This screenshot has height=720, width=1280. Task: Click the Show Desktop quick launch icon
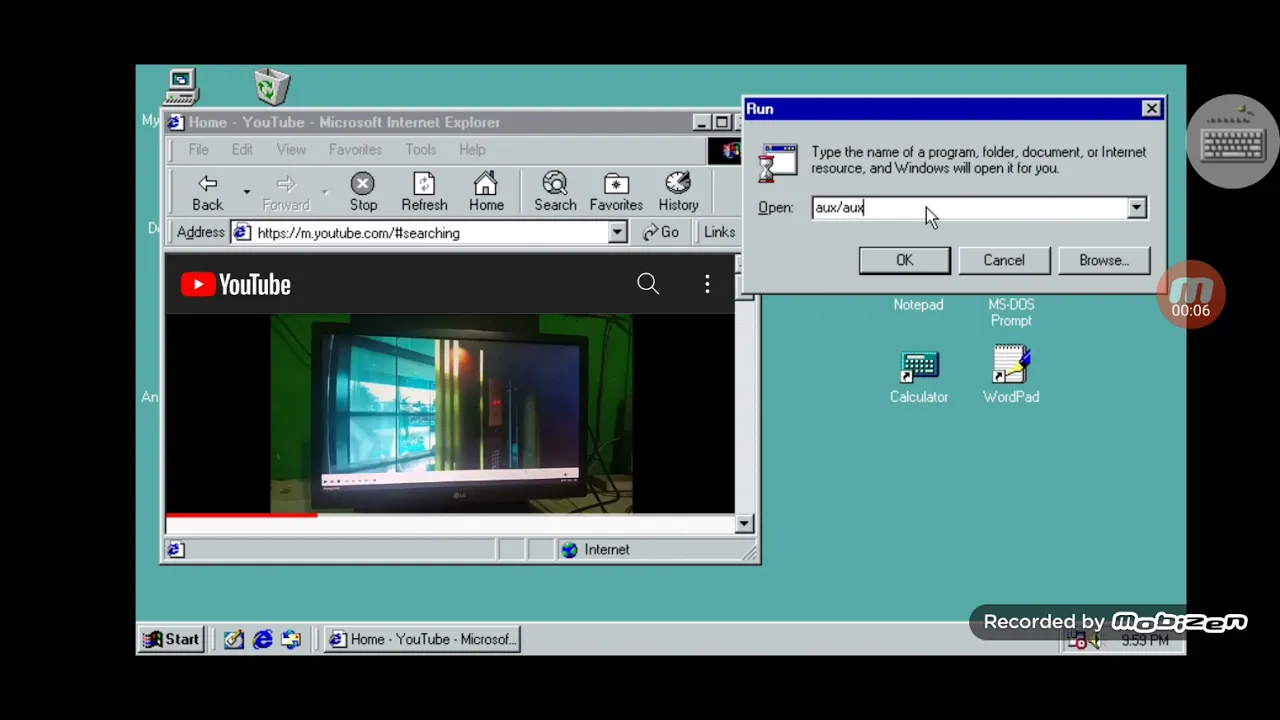coord(234,639)
